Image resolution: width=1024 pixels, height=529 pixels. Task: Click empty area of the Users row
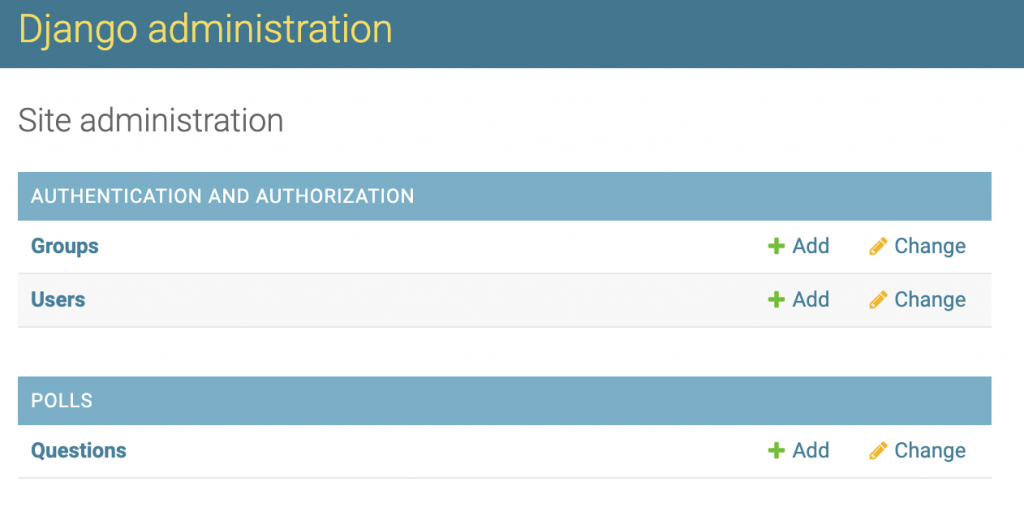[424, 300]
